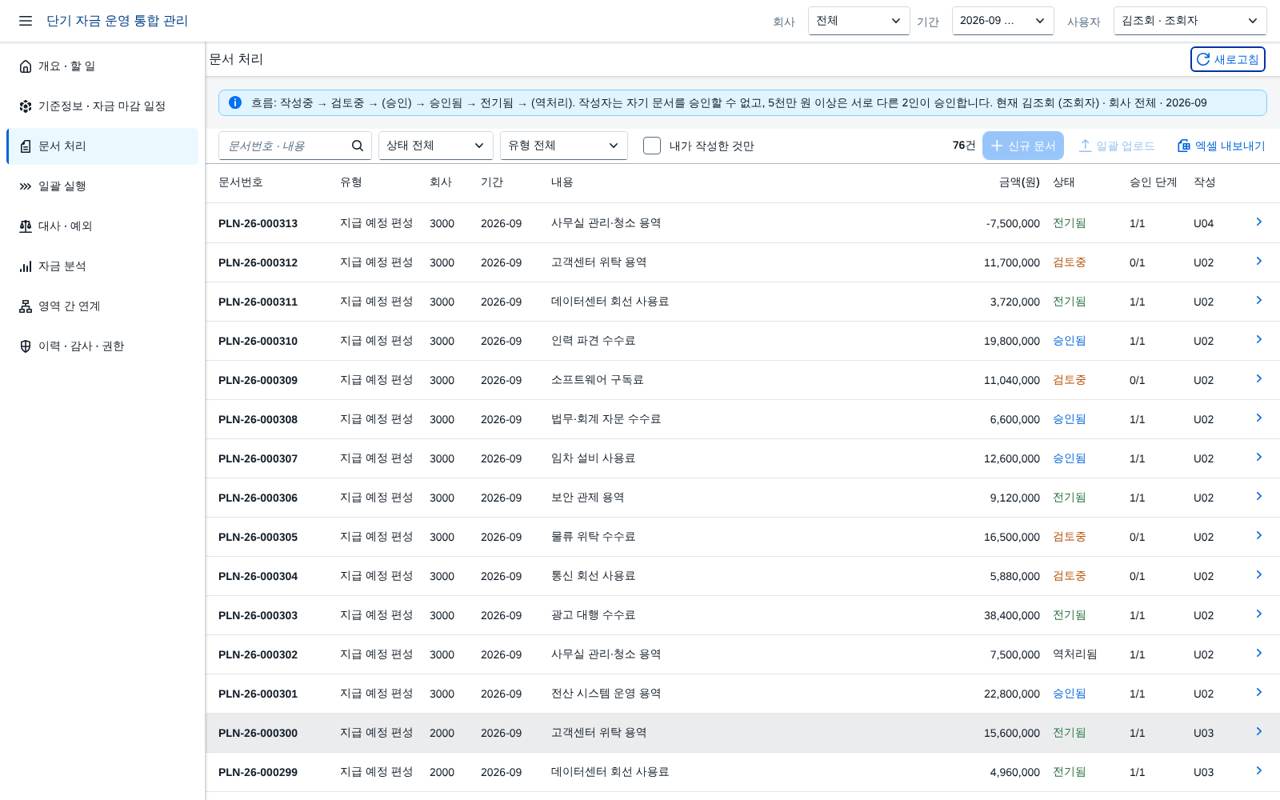1280x800 pixels.
Task: Open row PLN-26-000303 detail arrow
Action: pyautogui.click(x=1259, y=614)
